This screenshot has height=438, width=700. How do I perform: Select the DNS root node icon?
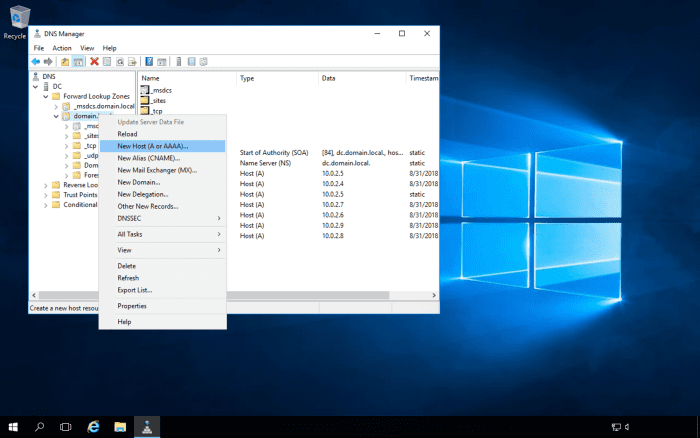tap(36, 77)
